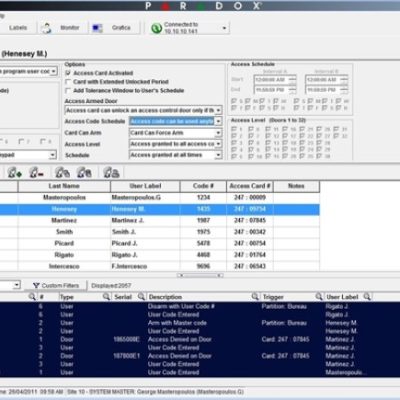Toggle Access Card Activated checkbox
400x400 pixels.
point(68,73)
